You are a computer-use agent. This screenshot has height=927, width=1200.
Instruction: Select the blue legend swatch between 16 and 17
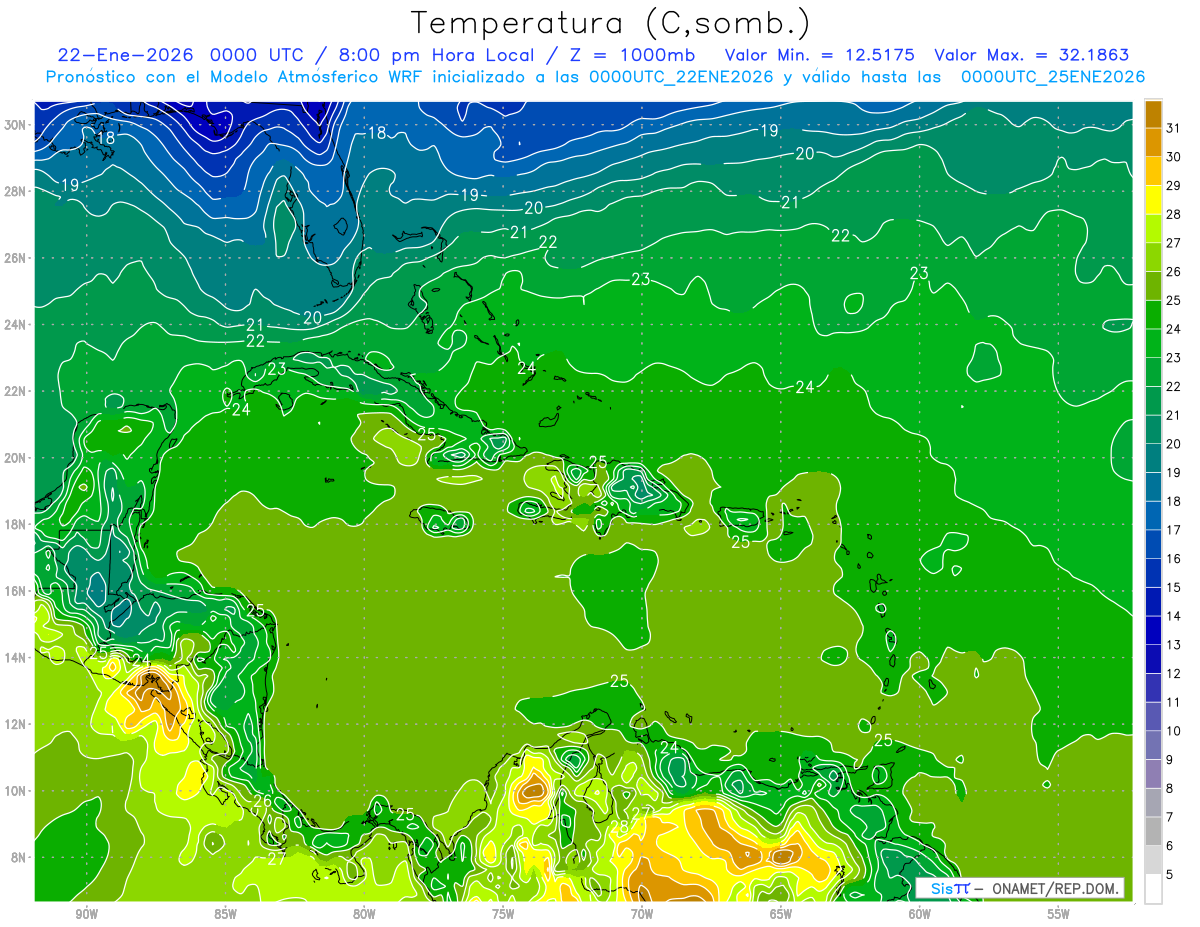[x=1153, y=545]
